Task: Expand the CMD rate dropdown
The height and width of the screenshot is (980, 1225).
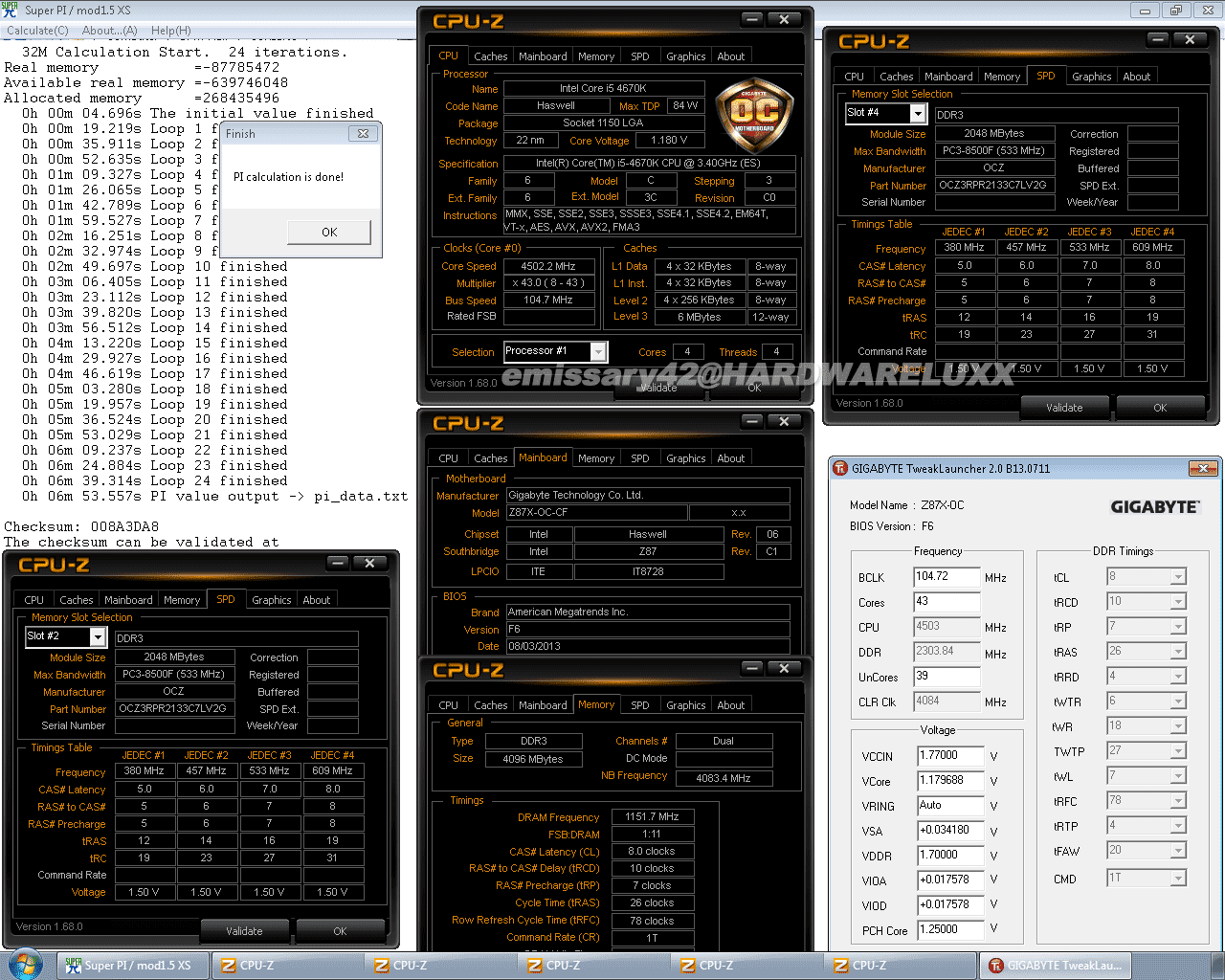Action: coord(1178,878)
